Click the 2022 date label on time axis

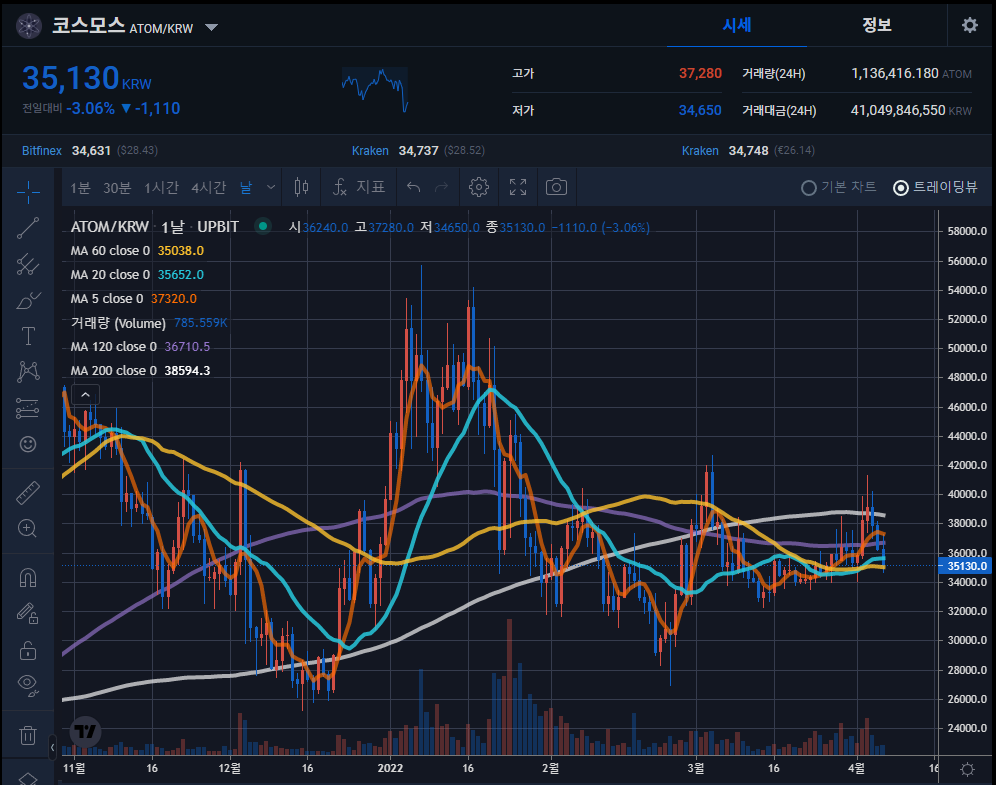(391, 768)
